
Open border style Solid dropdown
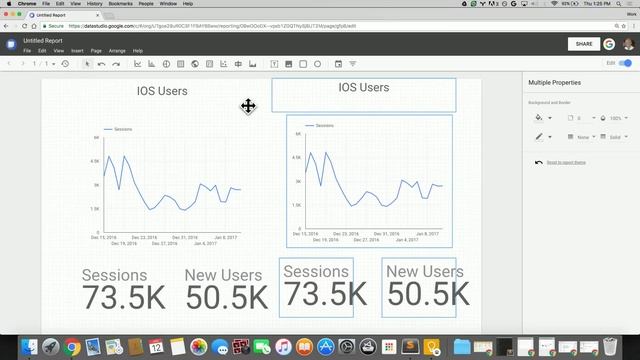(626, 137)
